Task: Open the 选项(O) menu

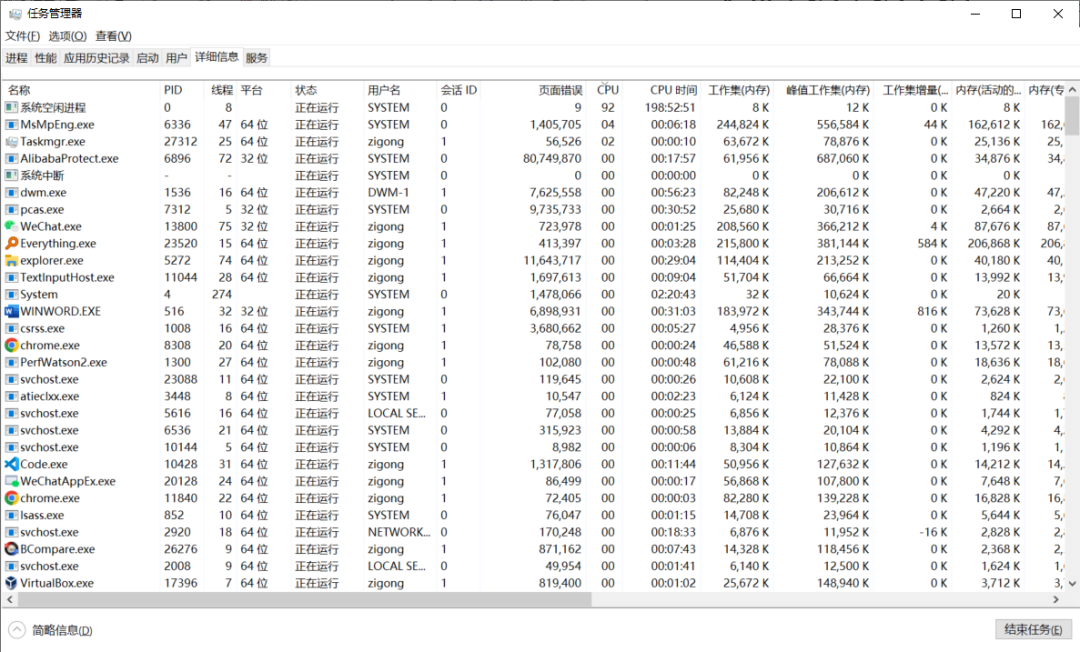Action: (68, 36)
